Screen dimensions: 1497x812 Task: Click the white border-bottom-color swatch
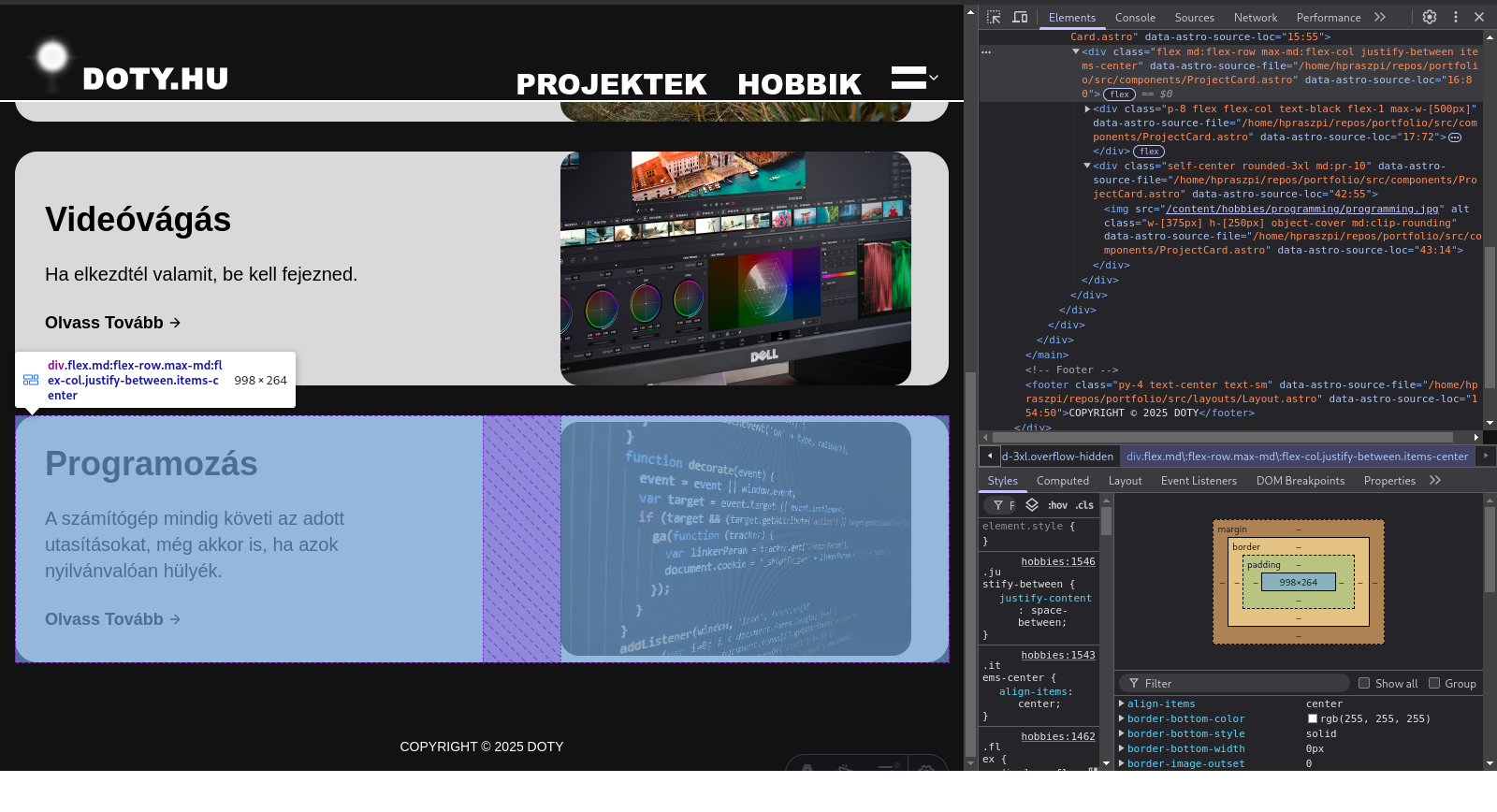[1312, 718]
